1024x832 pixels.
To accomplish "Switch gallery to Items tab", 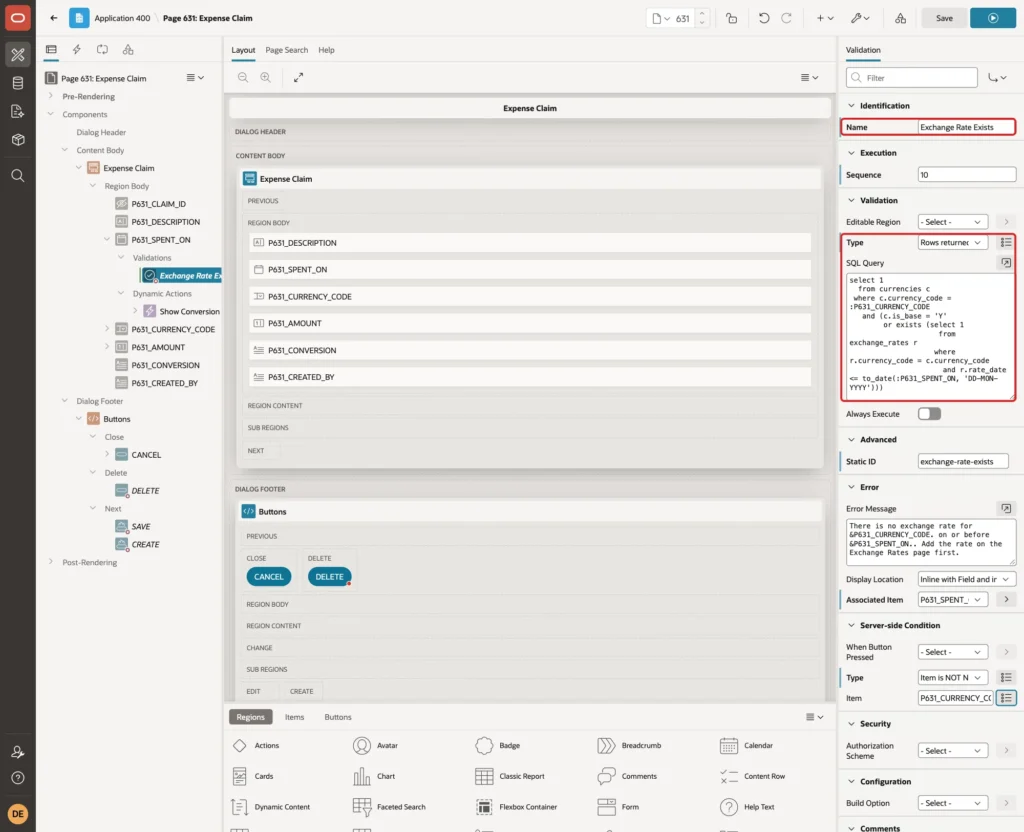I will (295, 717).
